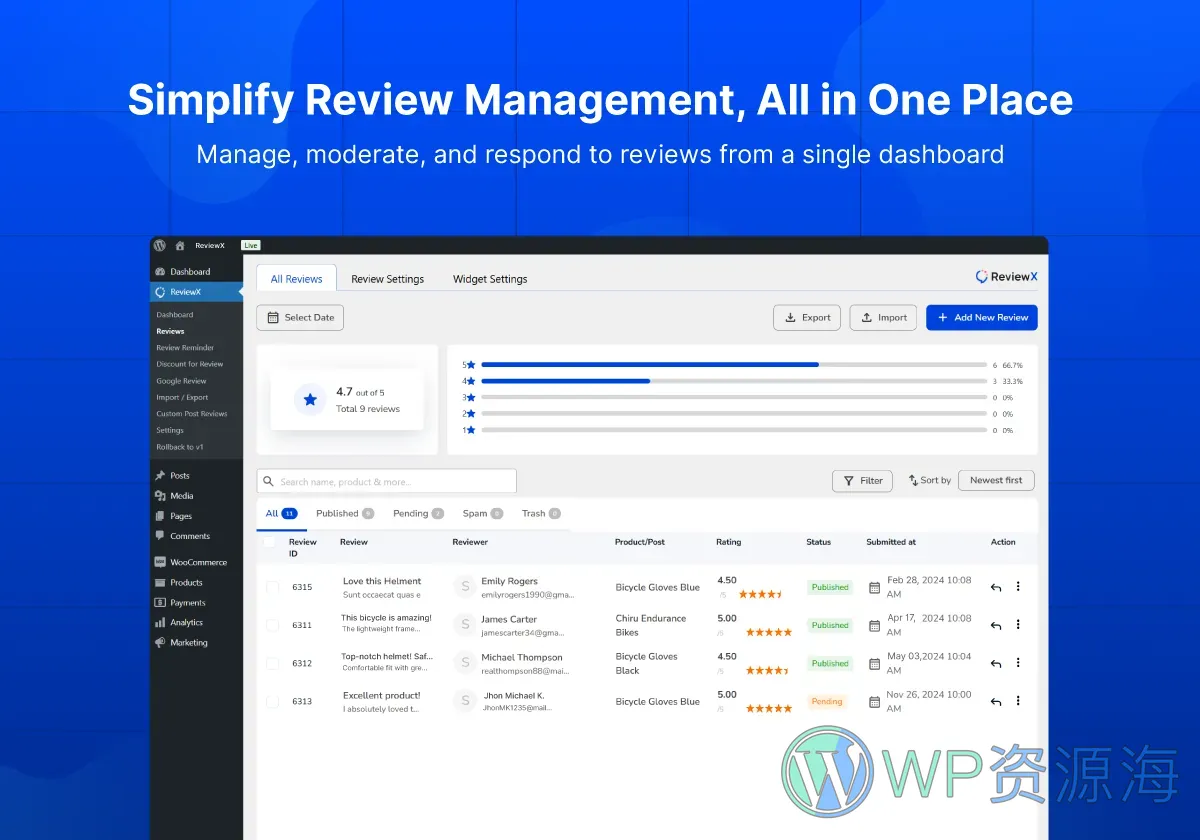Image resolution: width=1200 pixels, height=840 pixels.
Task: Open the home icon in admin bar
Action: pyautogui.click(x=180, y=245)
